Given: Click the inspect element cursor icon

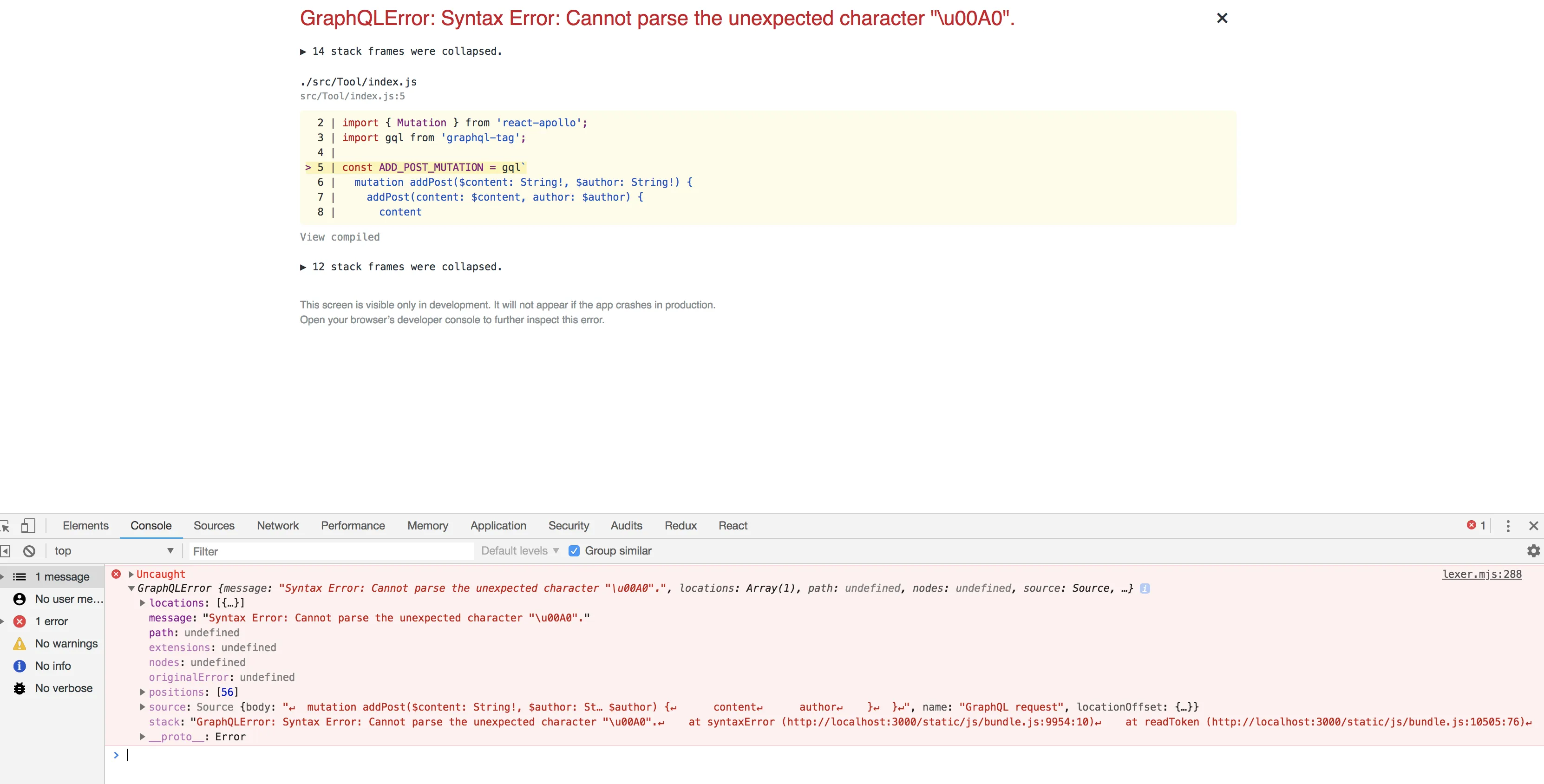Looking at the screenshot, I should click(5, 526).
